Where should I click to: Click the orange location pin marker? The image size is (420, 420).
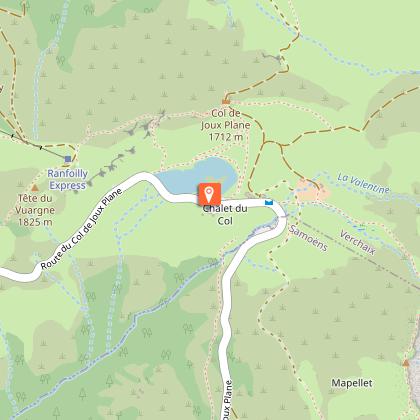tap(209, 194)
